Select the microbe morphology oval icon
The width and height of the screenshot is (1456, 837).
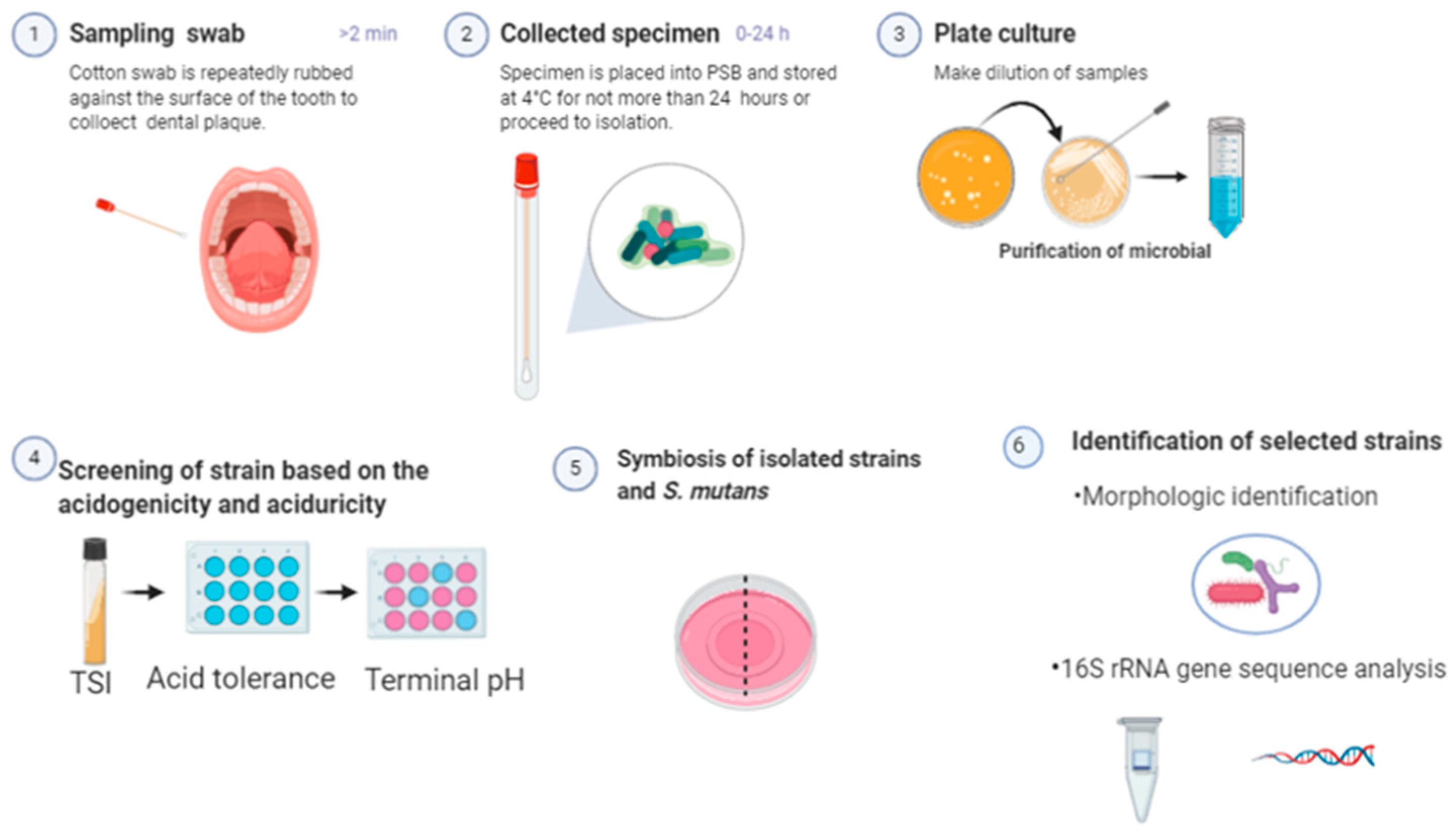pyautogui.click(x=1256, y=584)
